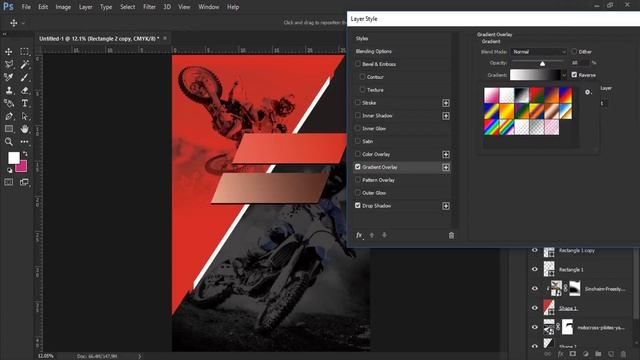
Task: Select the Pen tool
Action: click(9, 116)
